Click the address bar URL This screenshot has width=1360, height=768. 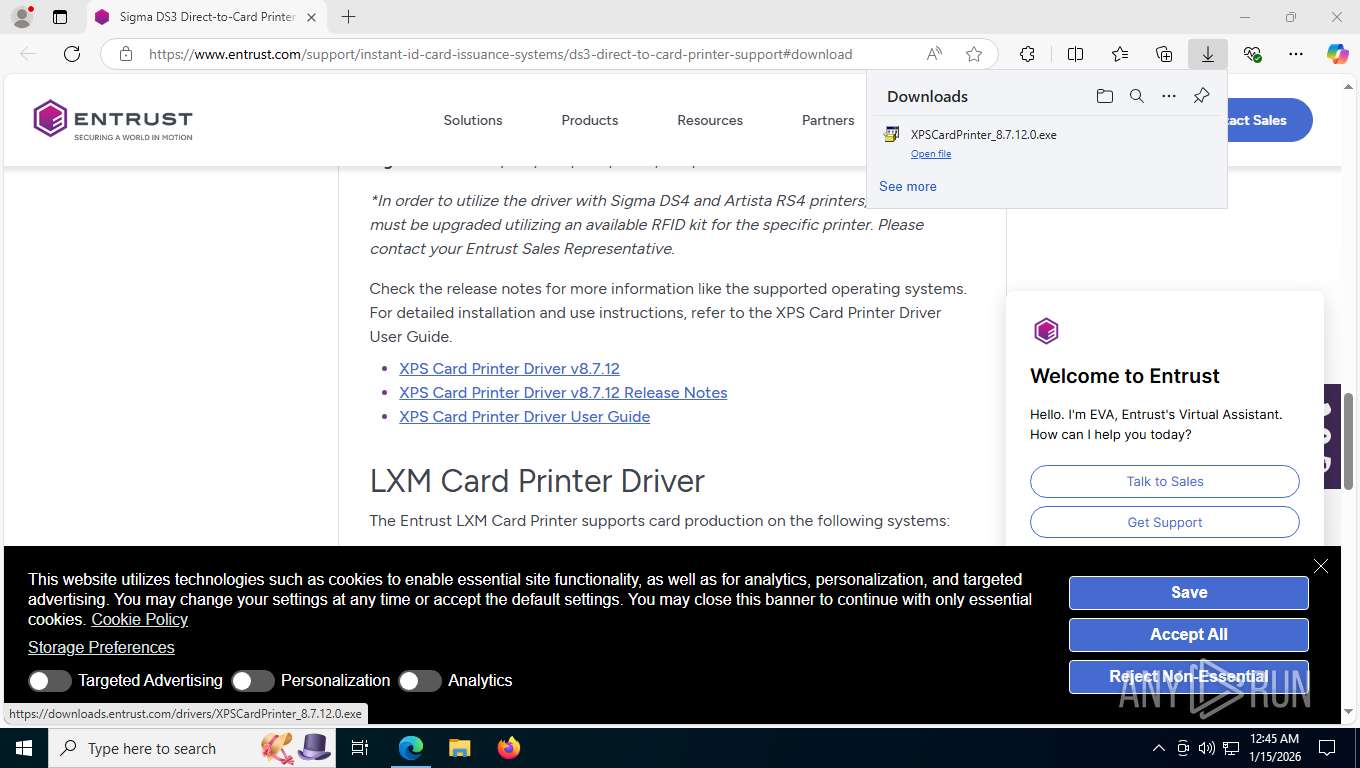[500, 54]
